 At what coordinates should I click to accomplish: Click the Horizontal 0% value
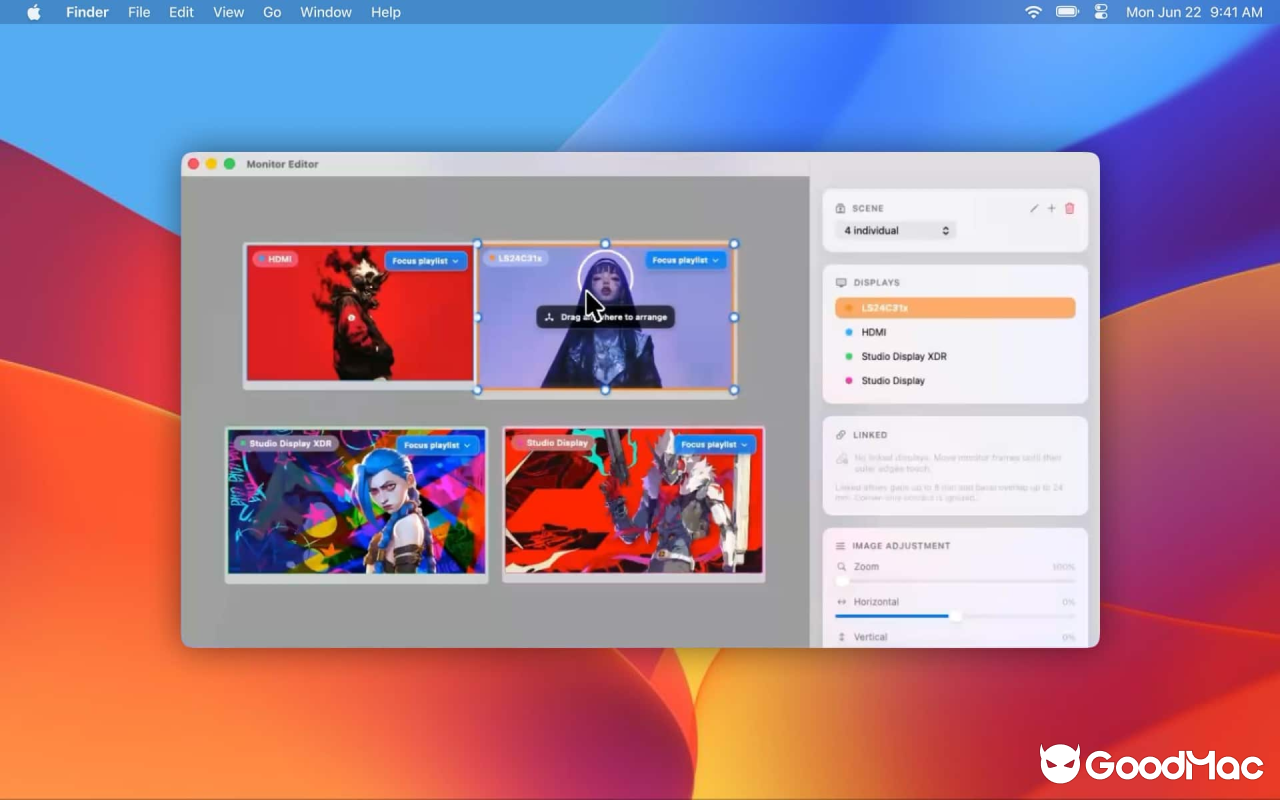pyautogui.click(x=1068, y=602)
